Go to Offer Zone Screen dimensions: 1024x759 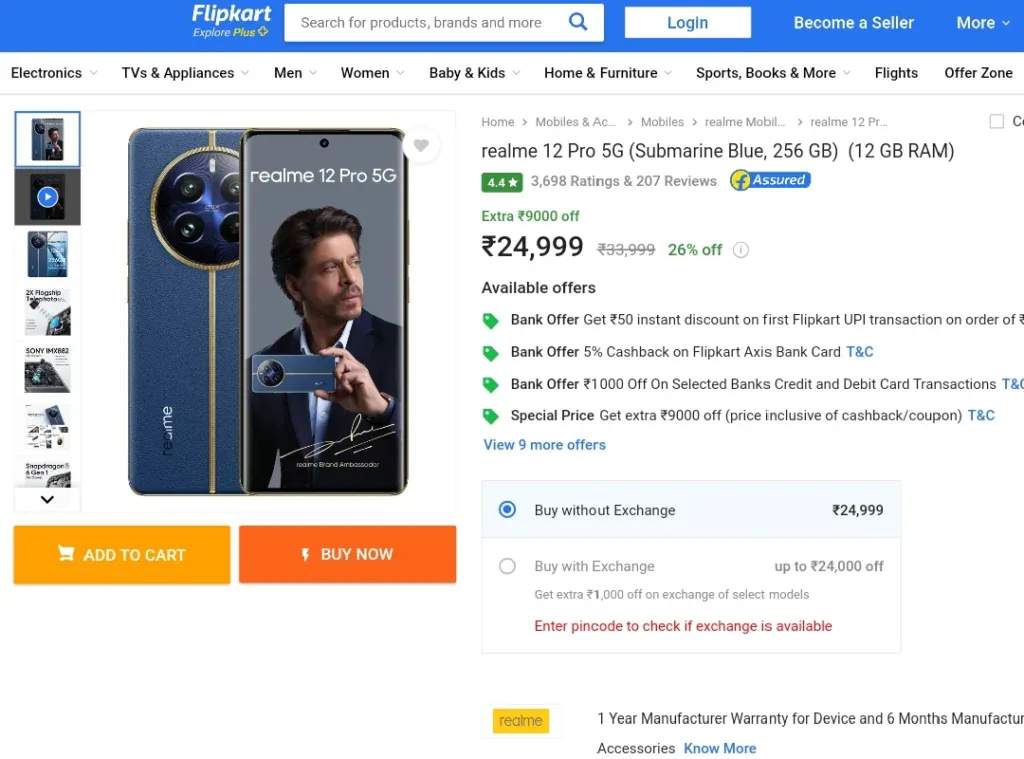coord(978,73)
